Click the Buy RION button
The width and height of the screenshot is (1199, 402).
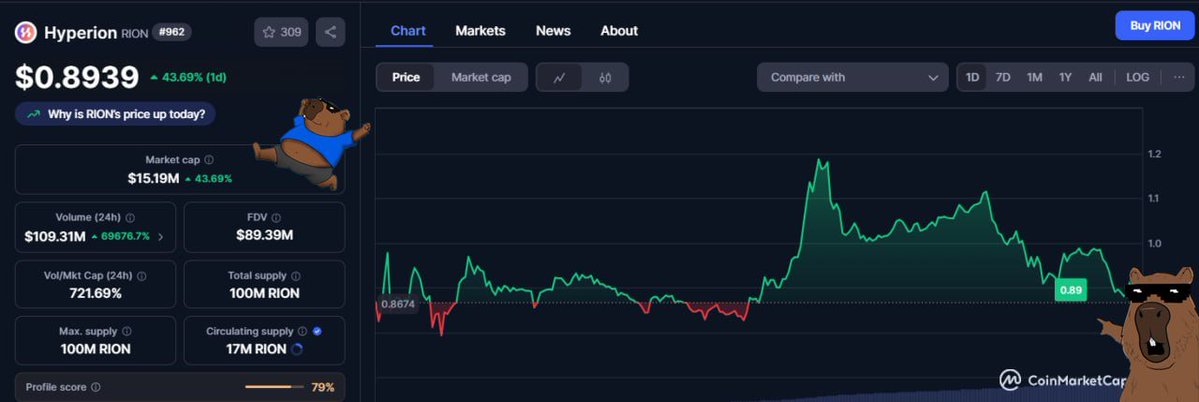(x=1155, y=25)
